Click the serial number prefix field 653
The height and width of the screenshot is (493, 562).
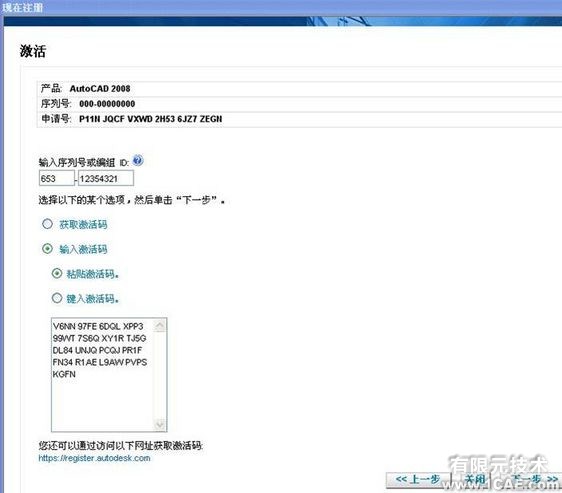(x=57, y=178)
